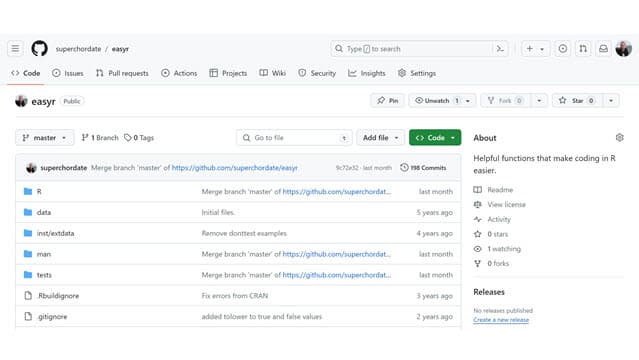
Task: Star the easyr repository
Action: coord(577,101)
